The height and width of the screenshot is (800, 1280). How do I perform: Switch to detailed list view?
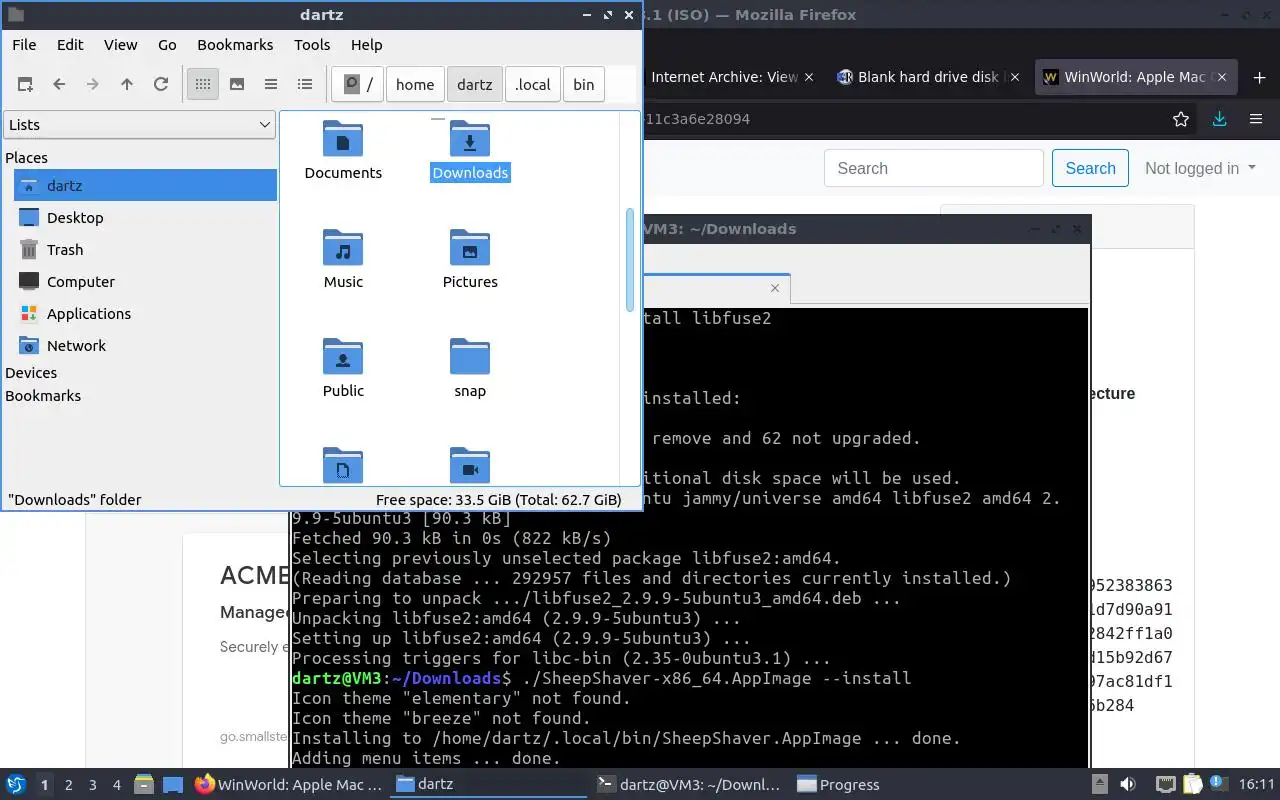(x=305, y=85)
